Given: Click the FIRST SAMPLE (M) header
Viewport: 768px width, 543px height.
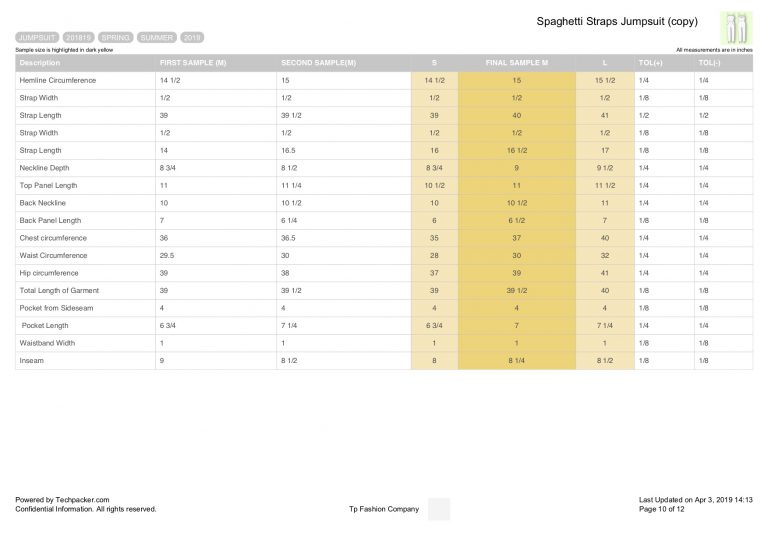Looking at the screenshot, I should (193, 63).
